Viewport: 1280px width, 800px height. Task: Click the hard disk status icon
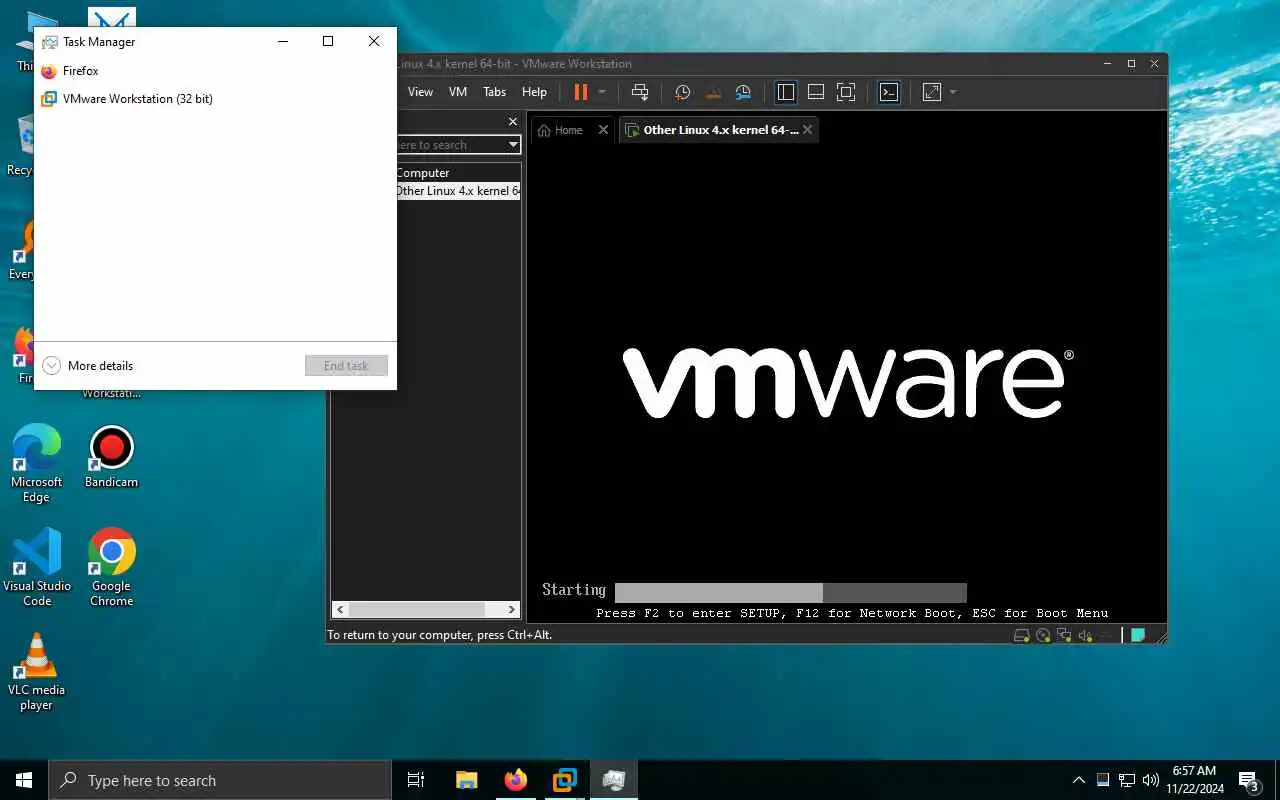(1022, 635)
